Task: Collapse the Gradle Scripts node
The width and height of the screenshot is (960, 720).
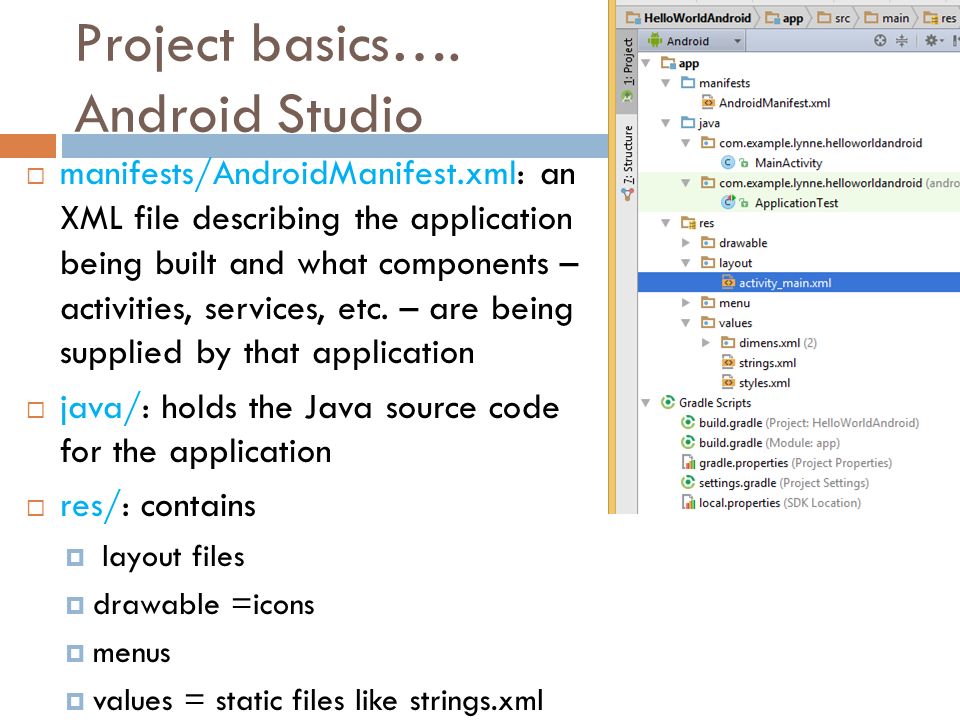Action: tap(646, 402)
